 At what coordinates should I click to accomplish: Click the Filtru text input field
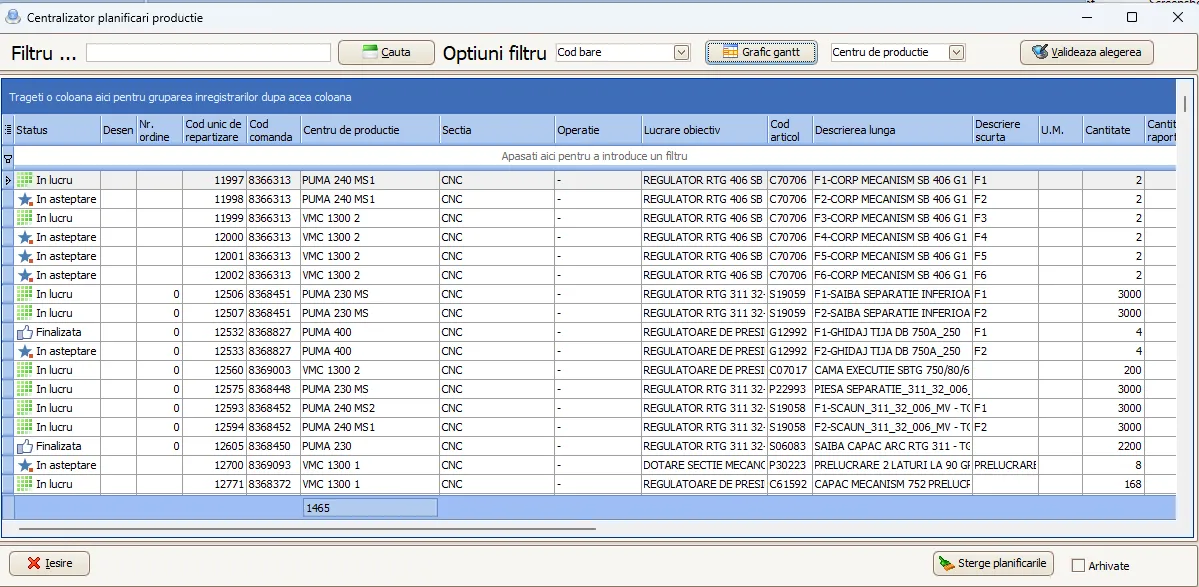tap(208, 52)
